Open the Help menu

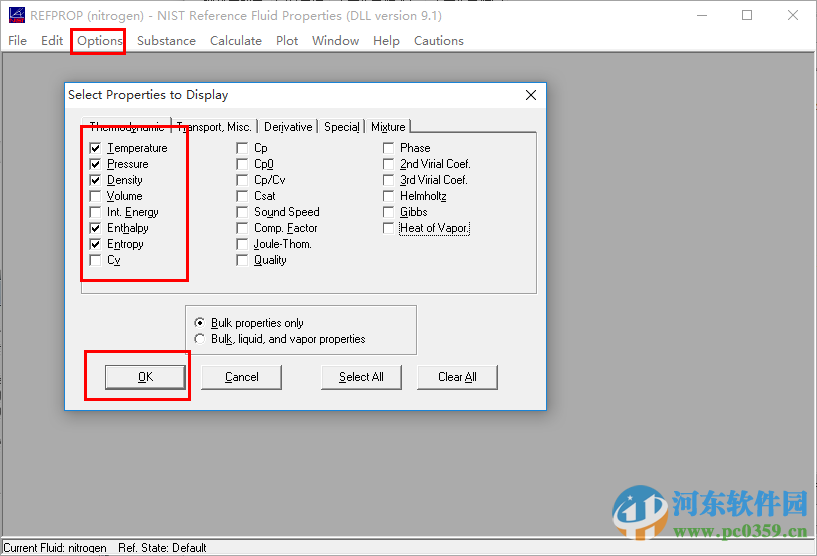(x=386, y=41)
